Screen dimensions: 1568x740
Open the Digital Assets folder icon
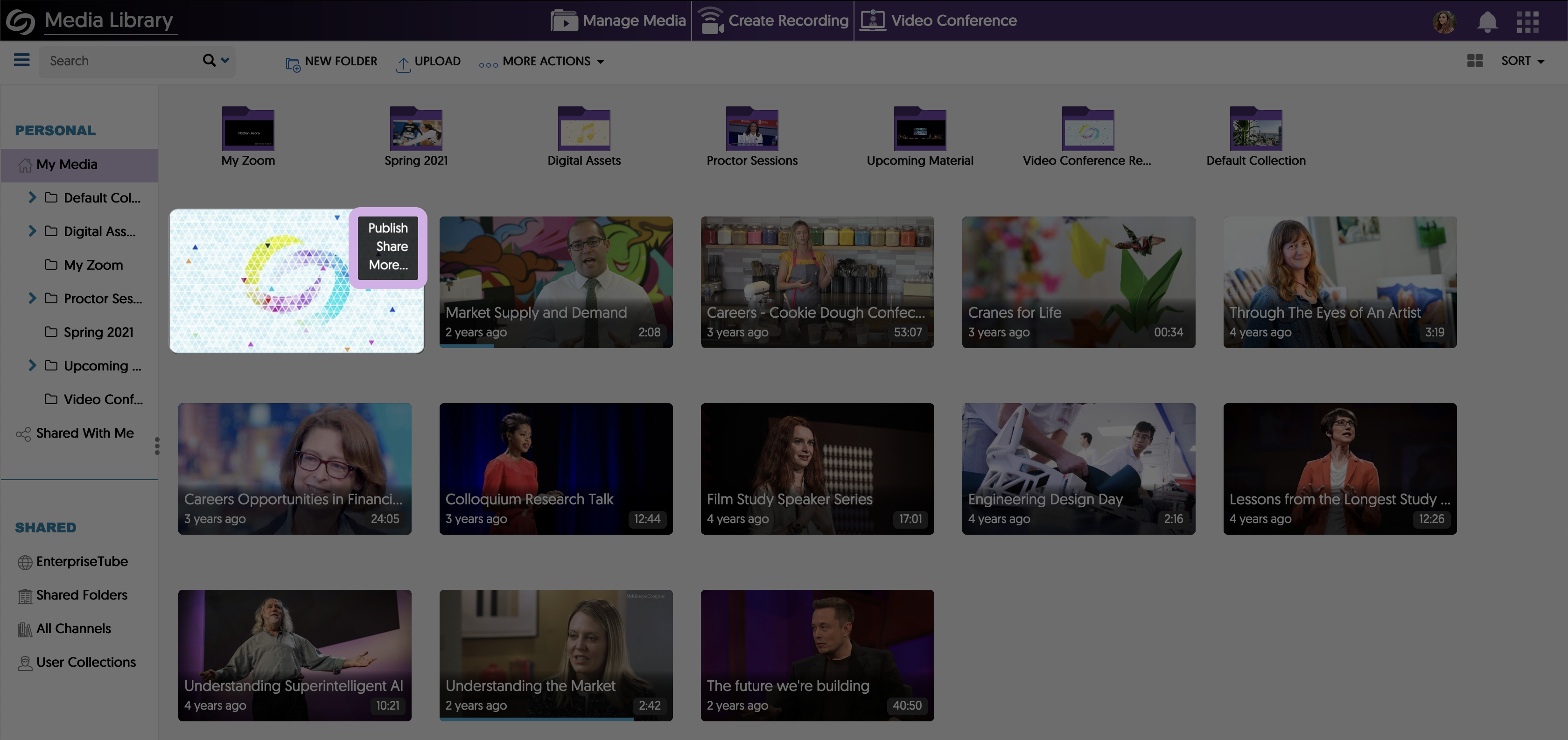[584, 129]
